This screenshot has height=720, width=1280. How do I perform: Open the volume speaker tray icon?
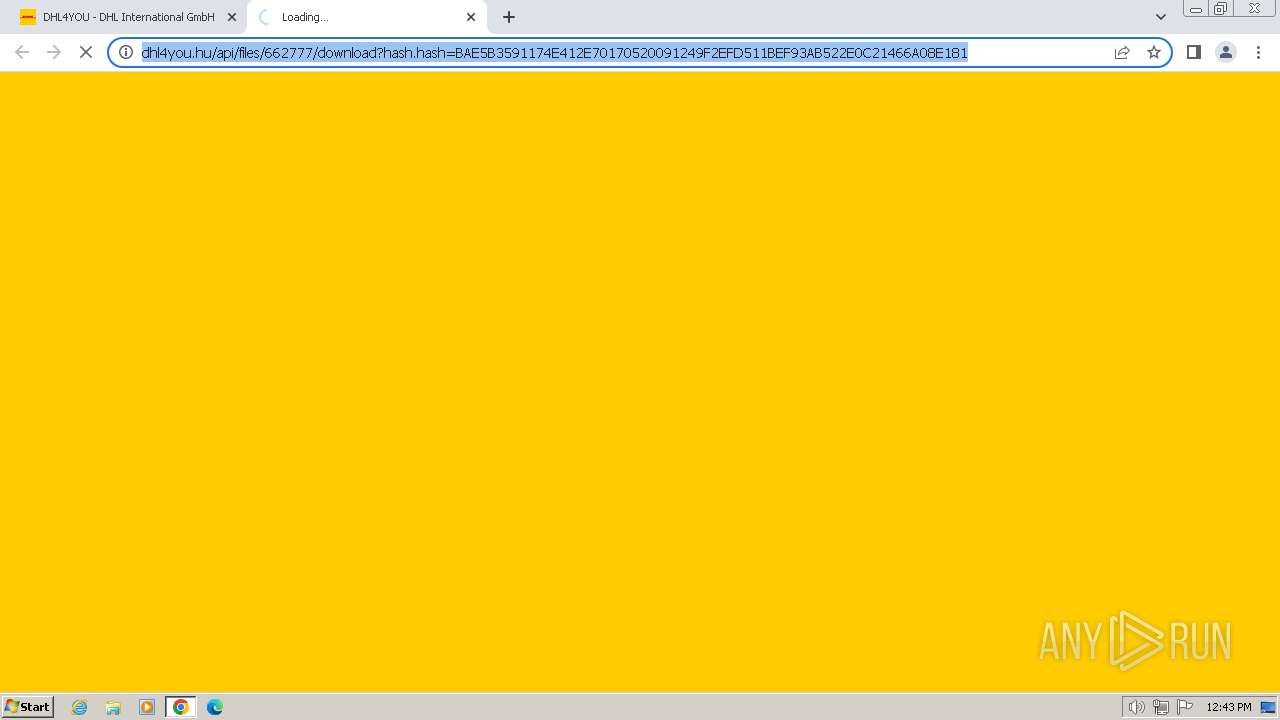pos(1136,707)
